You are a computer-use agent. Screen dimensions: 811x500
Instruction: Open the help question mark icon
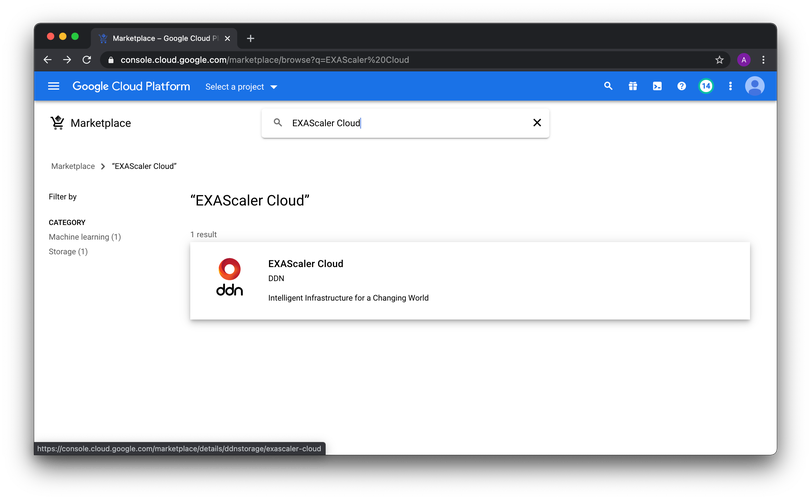(x=682, y=86)
